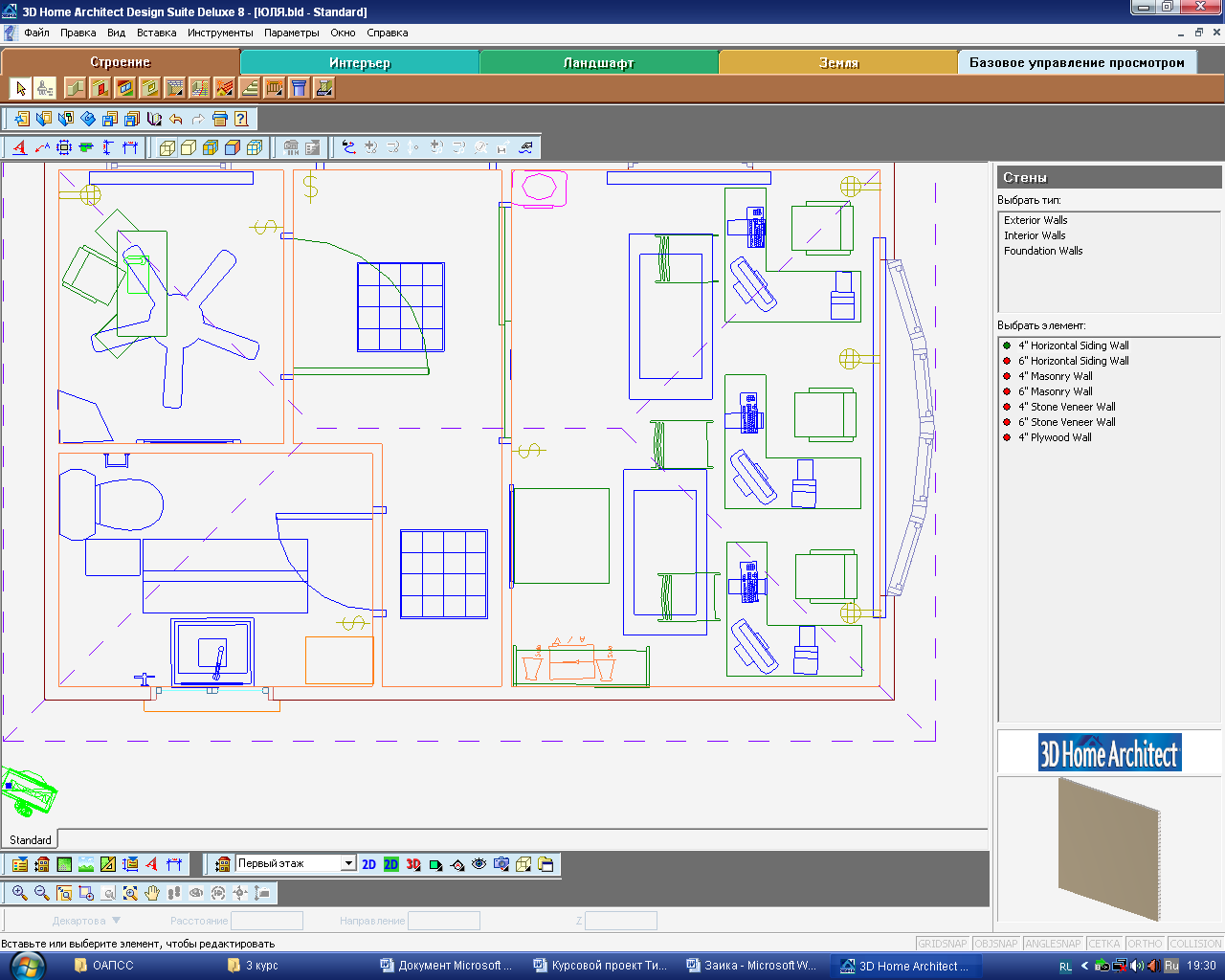Select the arrow selection tool

21,89
